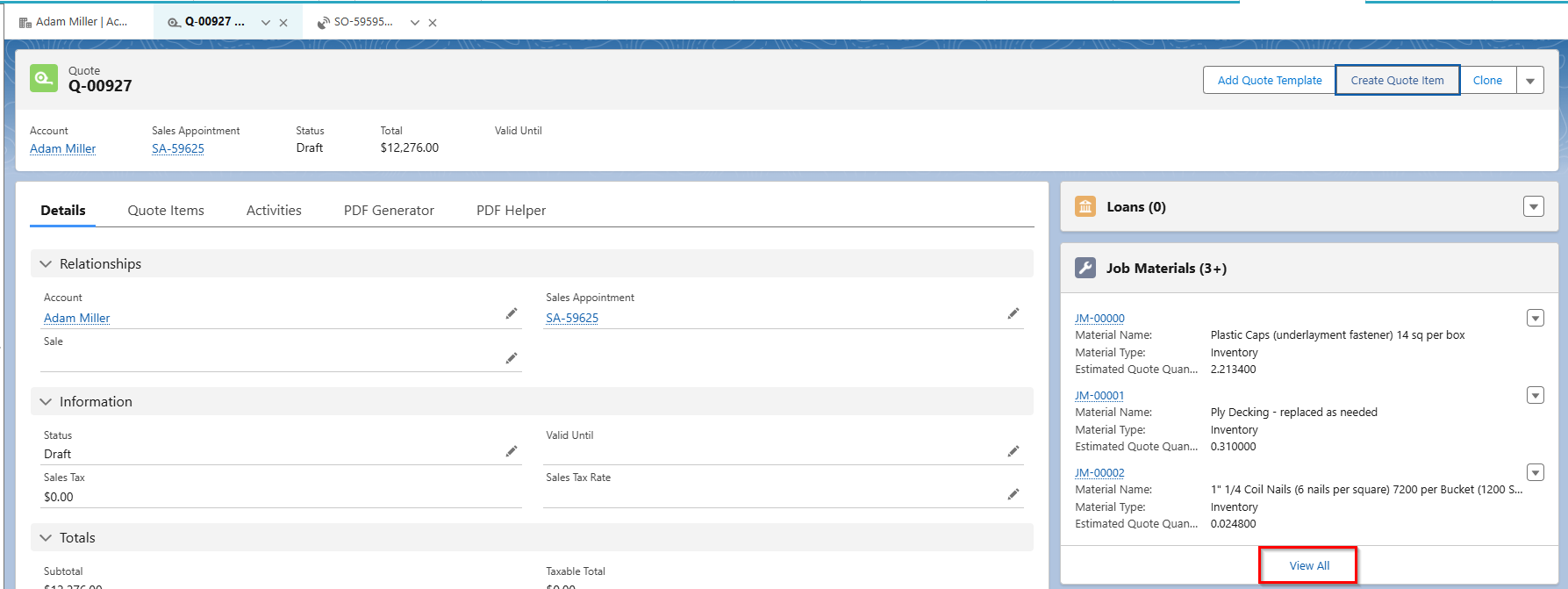
Task: Switch to the PDF Generator tab
Action: pyautogui.click(x=389, y=211)
